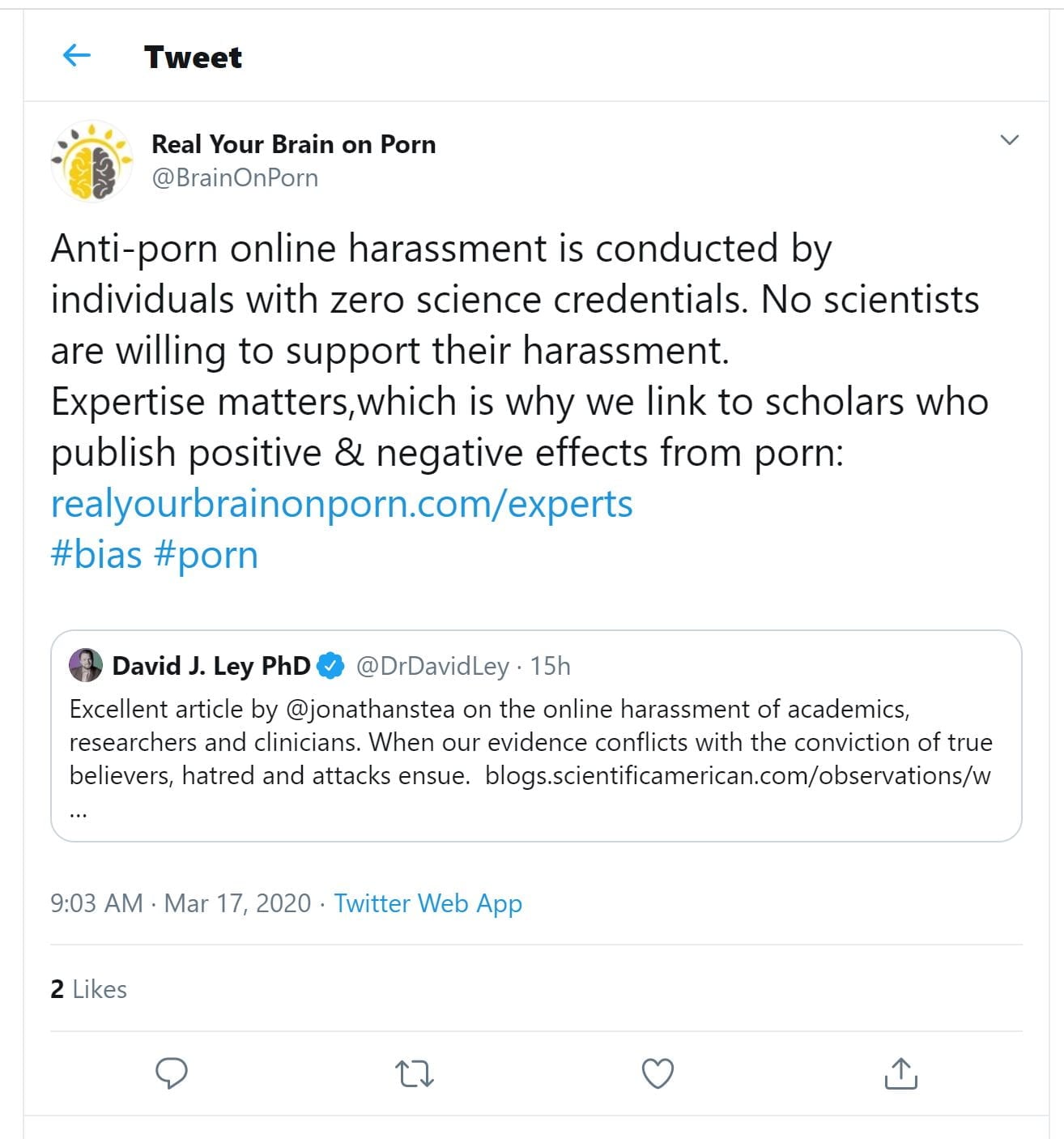Click the retweet icon

414,1073
